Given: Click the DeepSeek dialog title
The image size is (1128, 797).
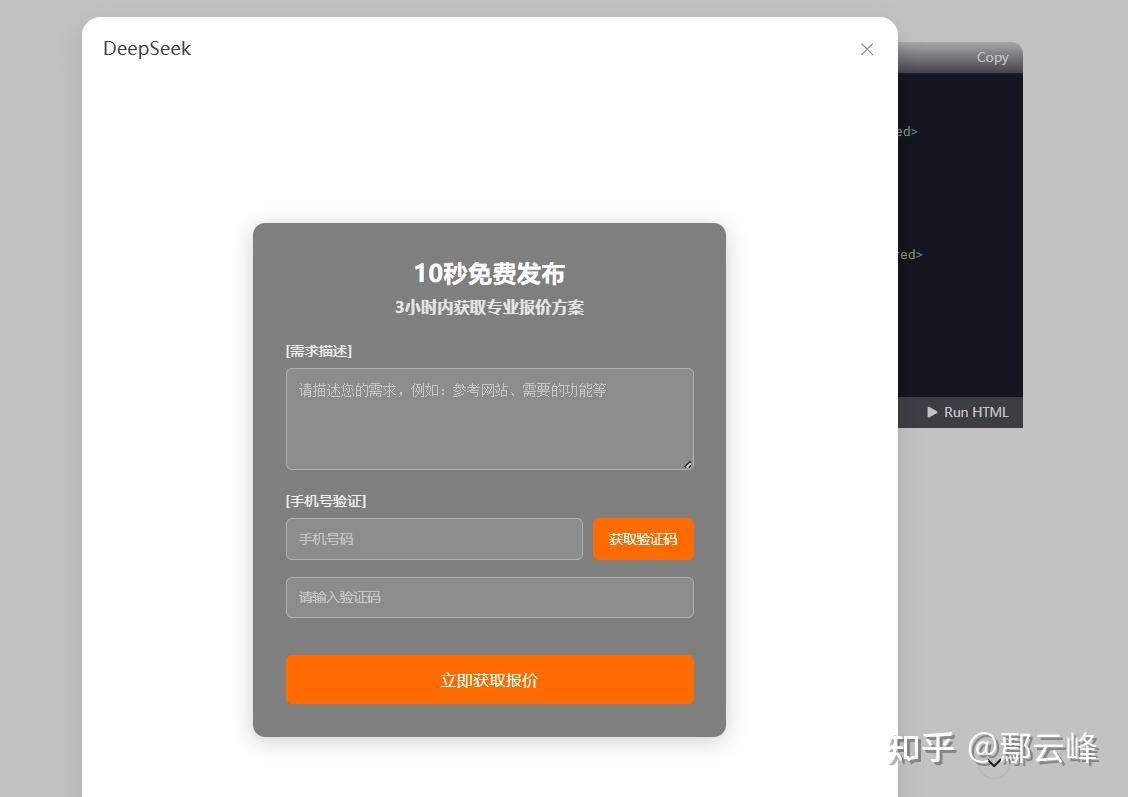Looking at the screenshot, I should click(147, 48).
